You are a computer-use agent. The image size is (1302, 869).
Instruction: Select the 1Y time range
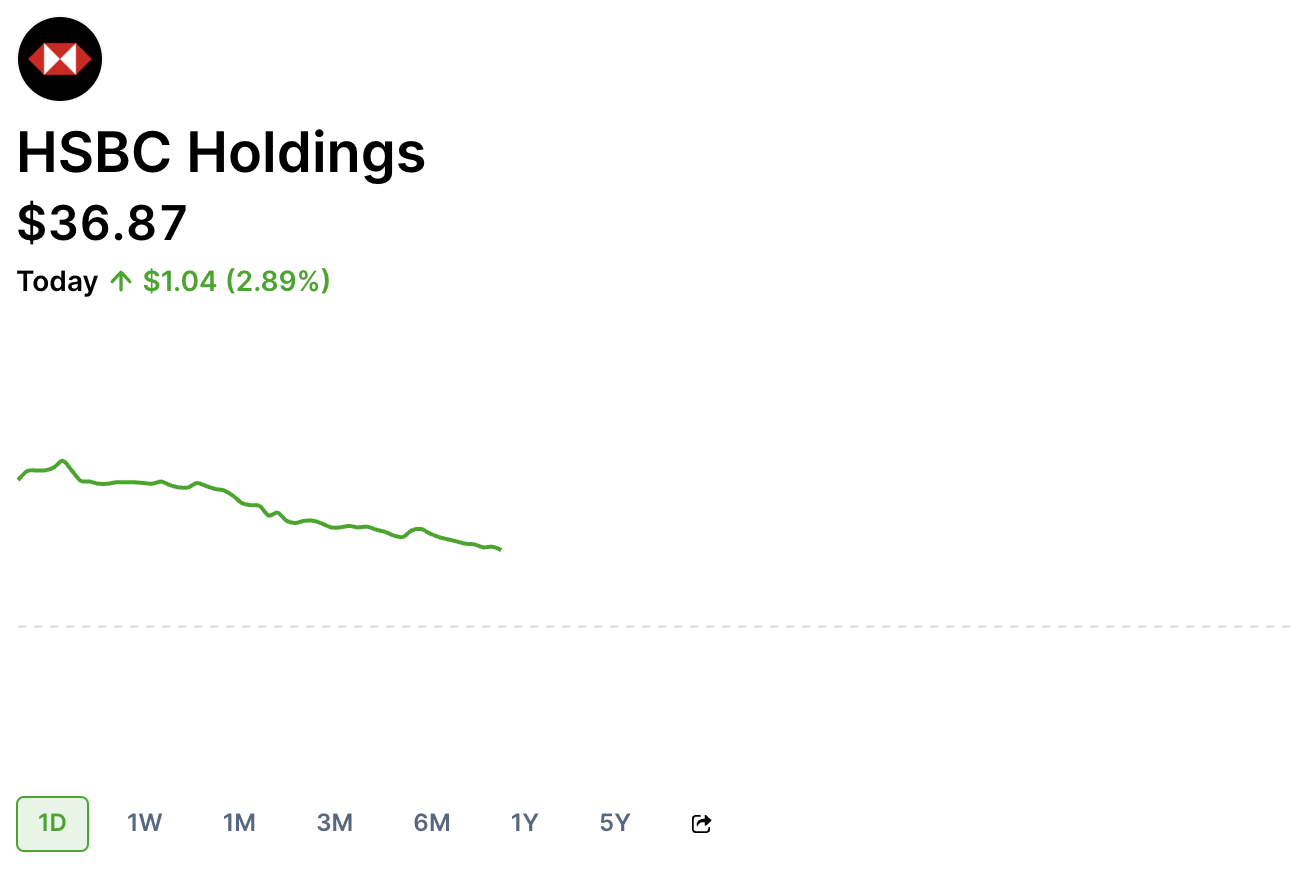coord(524,823)
